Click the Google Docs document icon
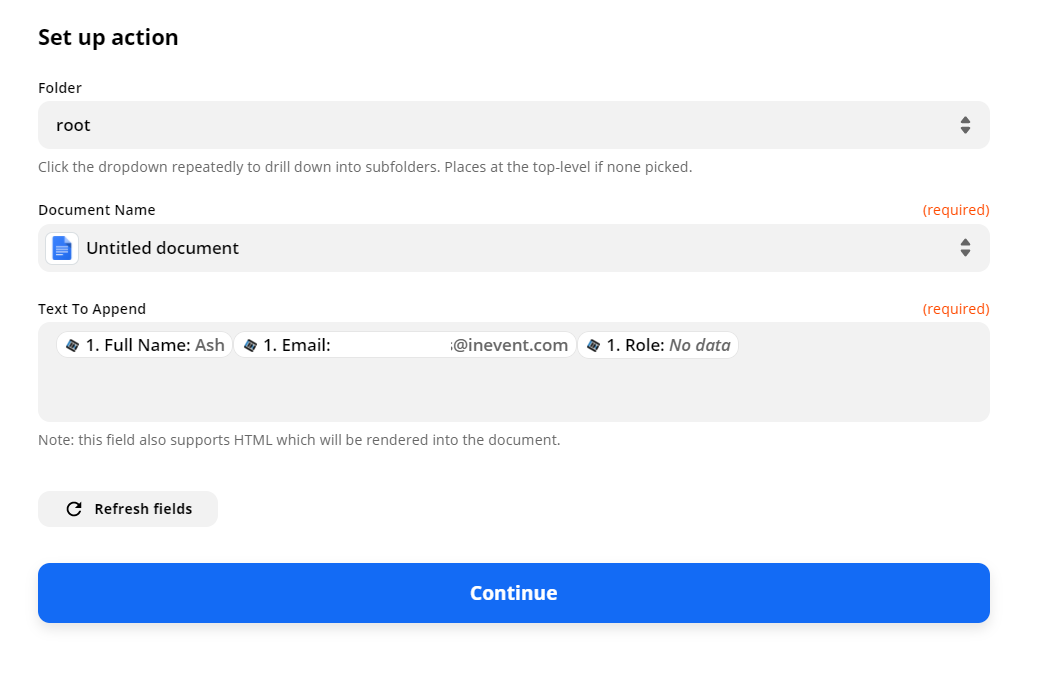 point(62,248)
